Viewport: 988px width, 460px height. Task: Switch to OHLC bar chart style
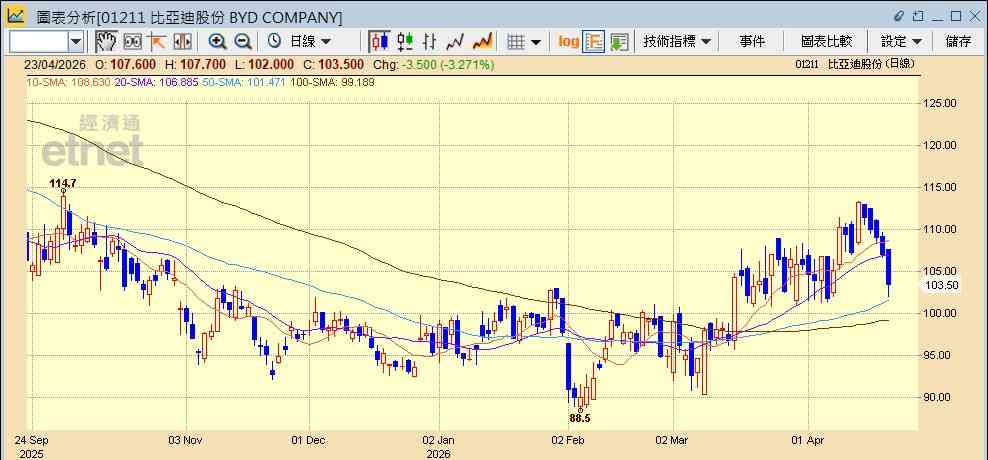tap(430, 42)
